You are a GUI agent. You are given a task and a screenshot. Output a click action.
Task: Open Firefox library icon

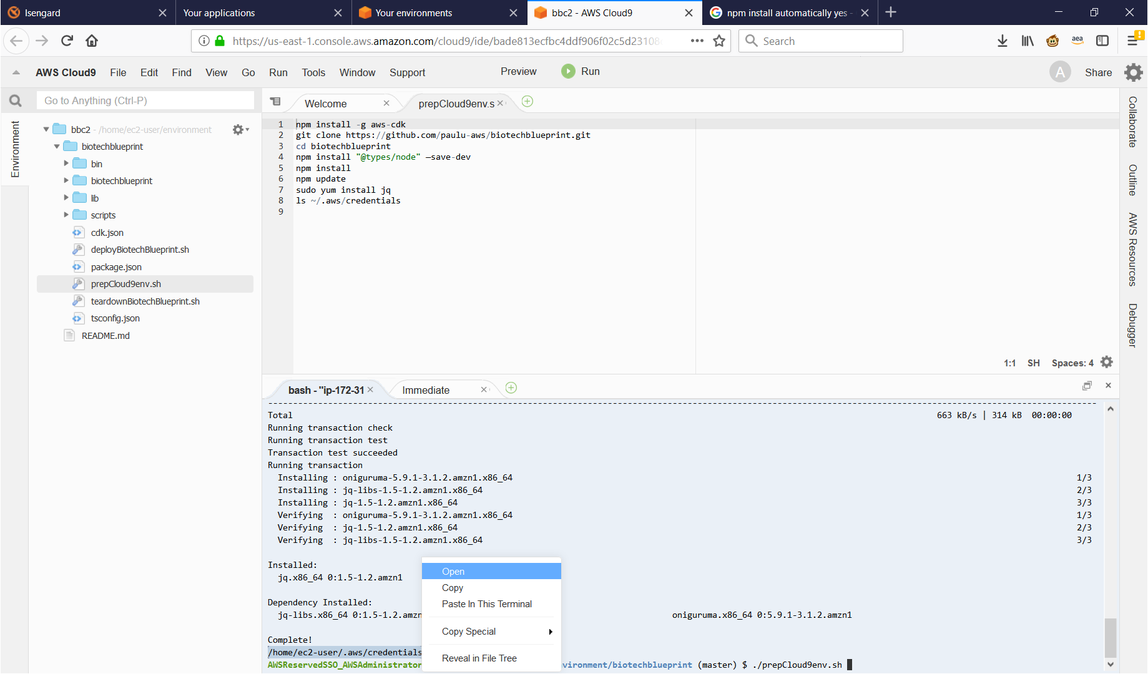point(1027,41)
